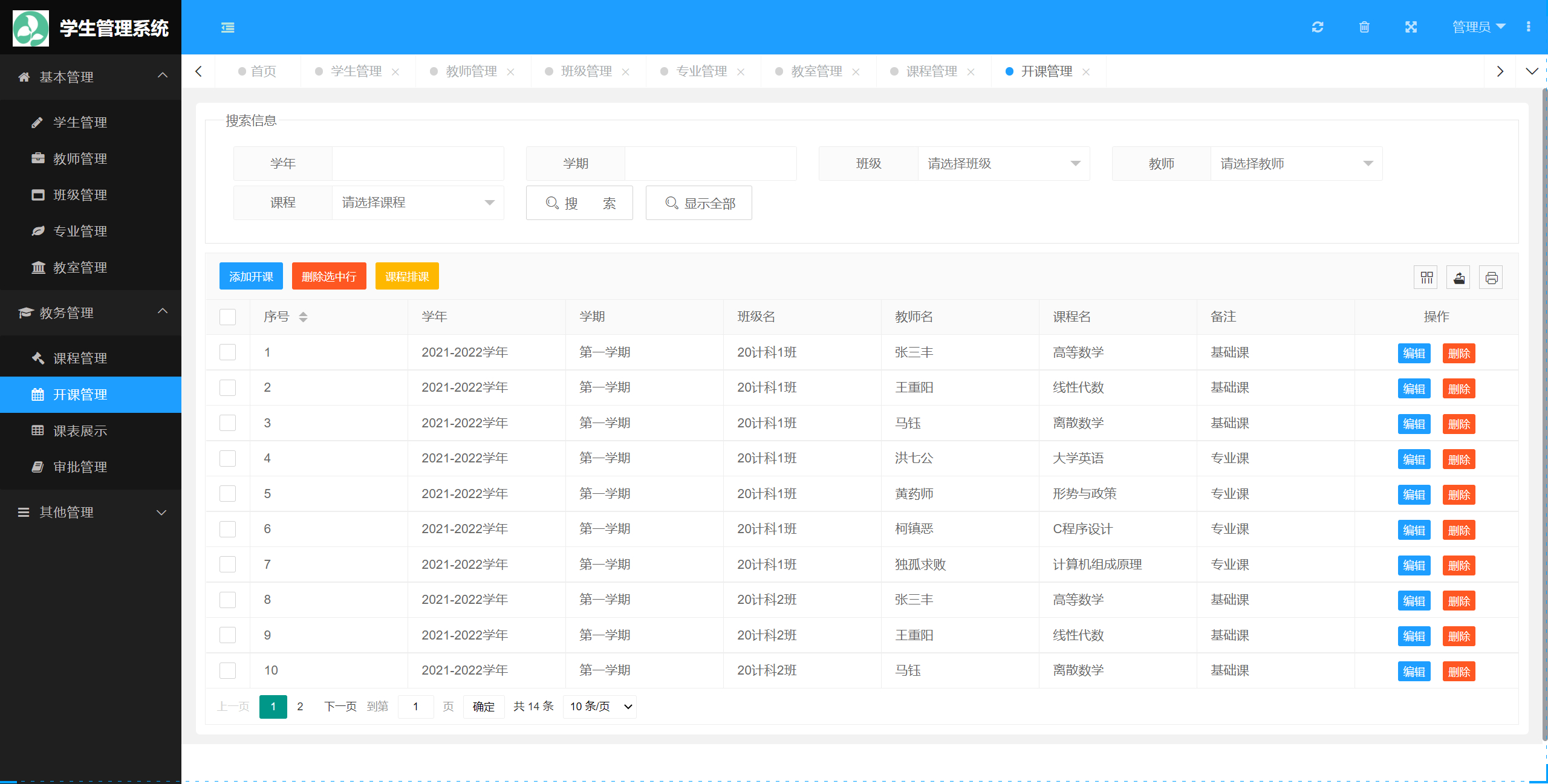Image resolution: width=1548 pixels, height=784 pixels.
Task: Click the 添加开课 button
Action: pyautogui.click(x=251, y=277)
